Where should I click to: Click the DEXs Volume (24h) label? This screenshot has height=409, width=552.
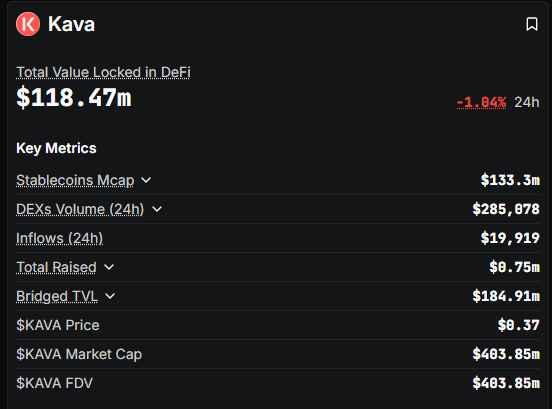point(80,209)
